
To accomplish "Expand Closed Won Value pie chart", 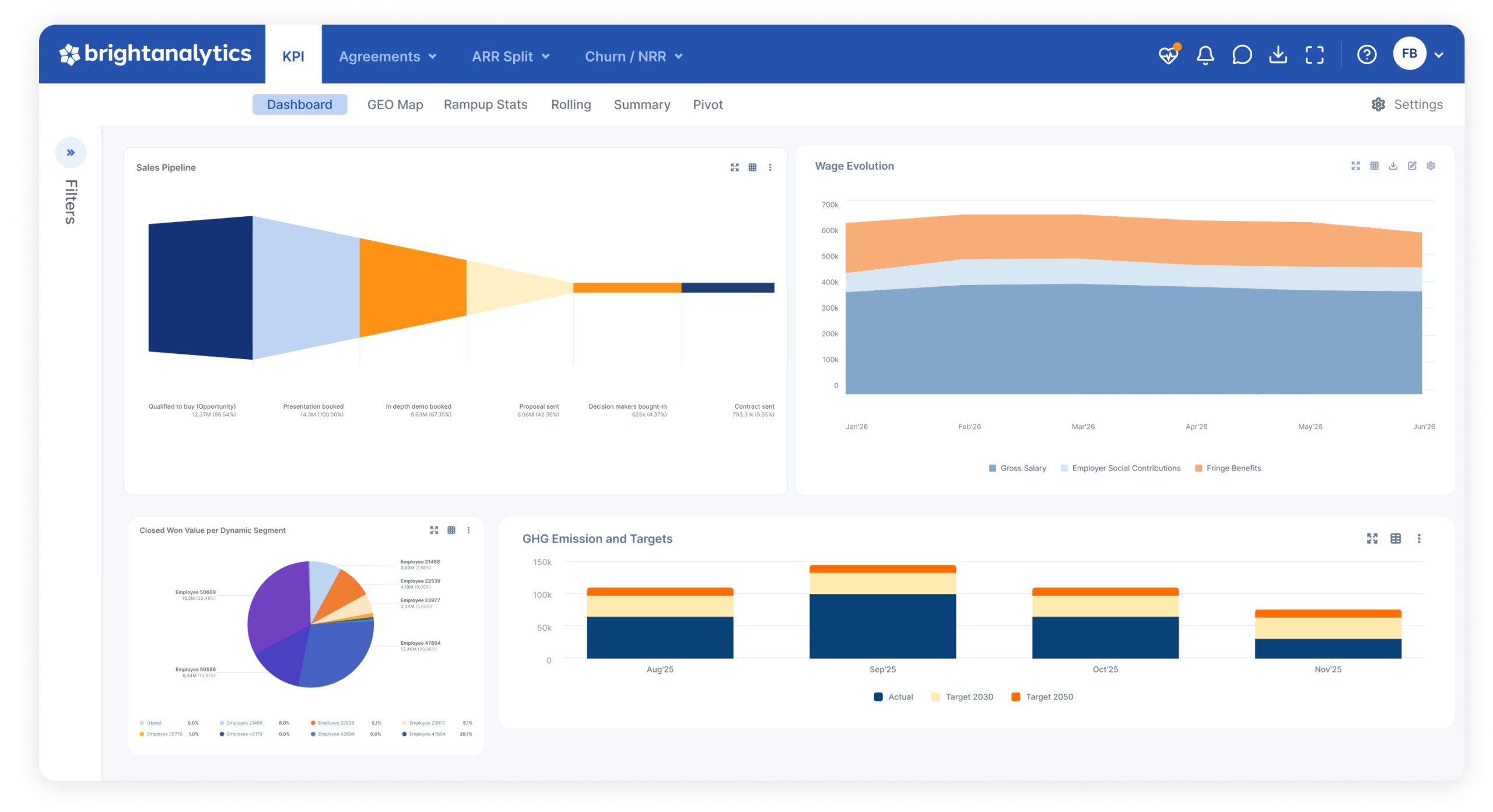I will pyautogui.click(x=434, y=530).
